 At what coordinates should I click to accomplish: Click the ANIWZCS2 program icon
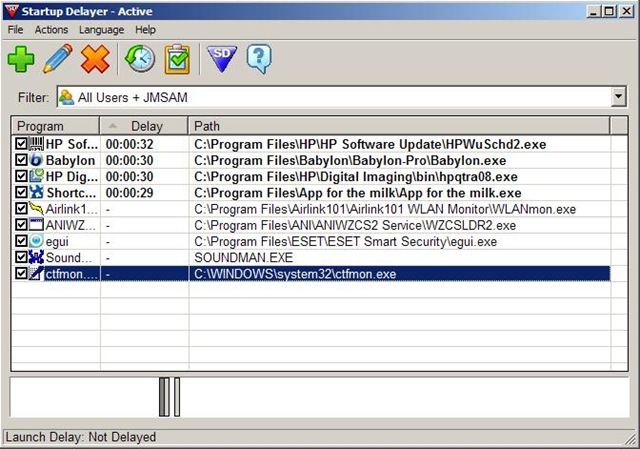coord(36,225)
